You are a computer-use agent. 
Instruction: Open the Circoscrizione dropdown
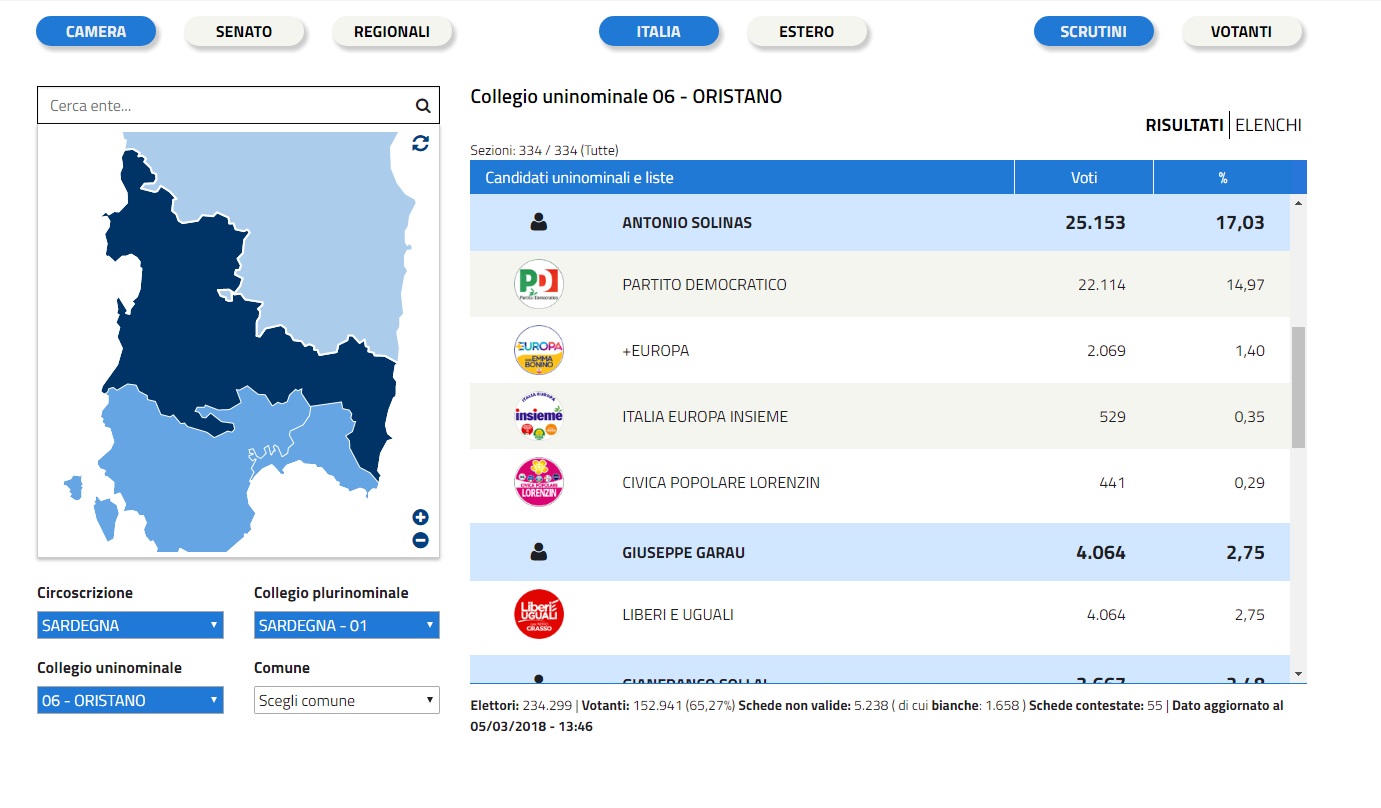click(130, 626)
